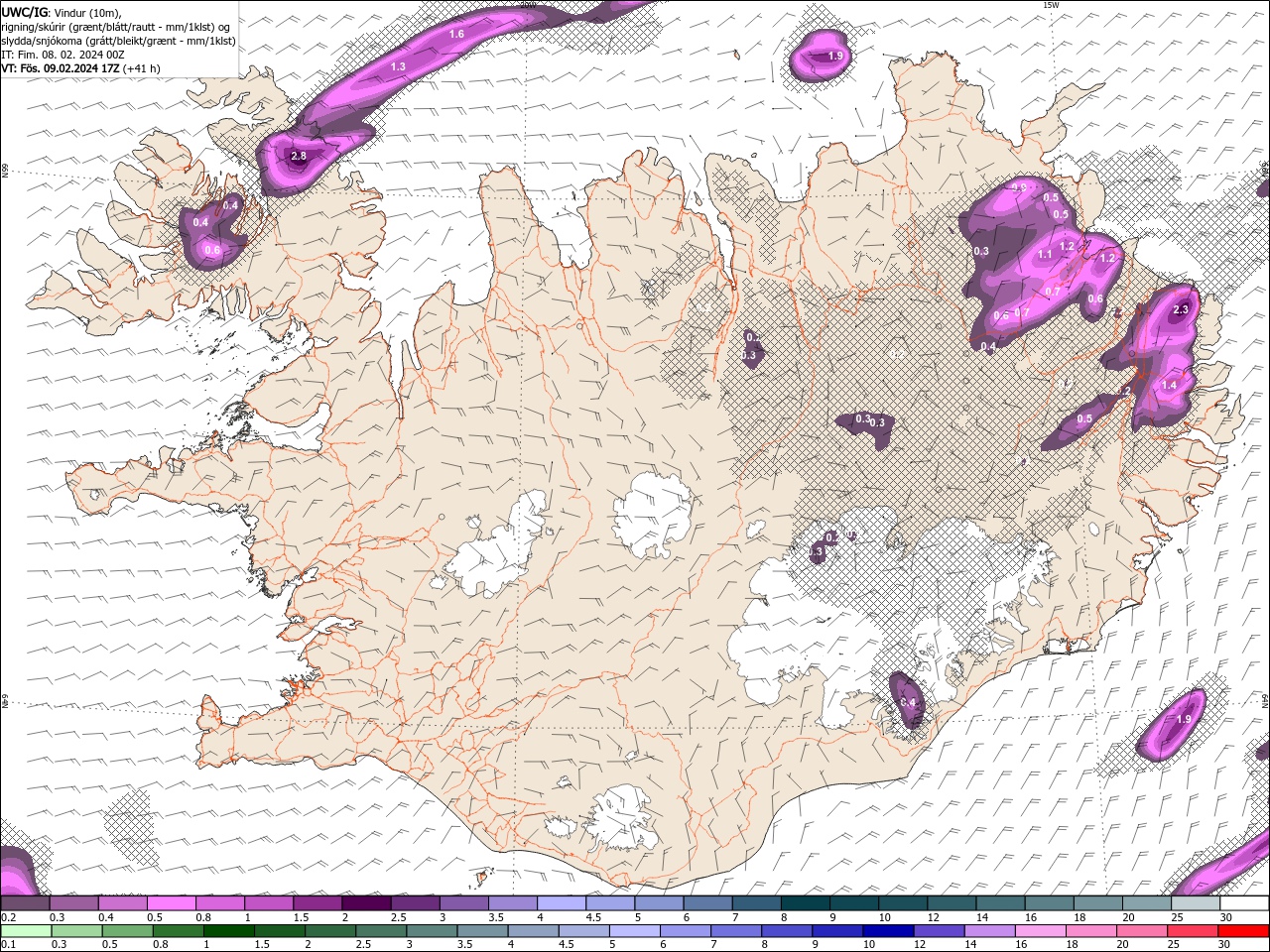Choose the dusky purple swatch above 0.2
The height and width of the screenshot is (952, 1270).
click(25, 903)
